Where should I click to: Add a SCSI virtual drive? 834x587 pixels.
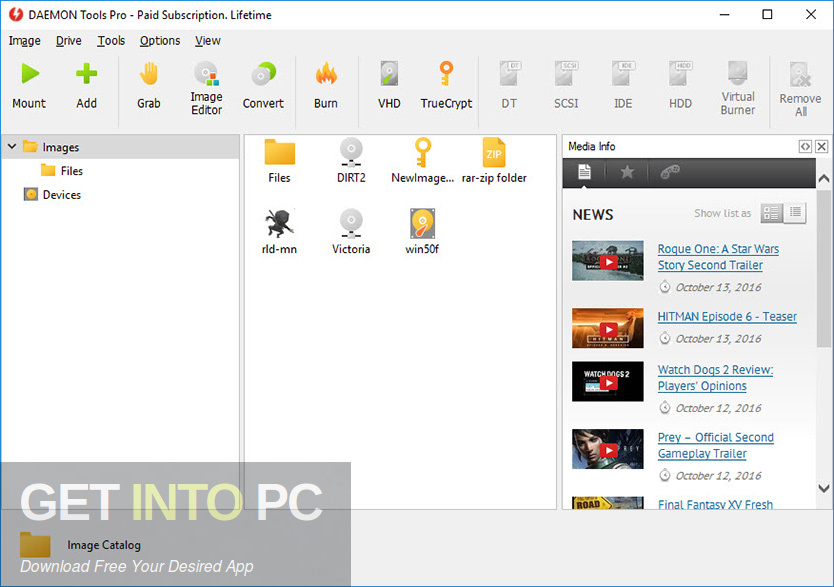[566, 86]
